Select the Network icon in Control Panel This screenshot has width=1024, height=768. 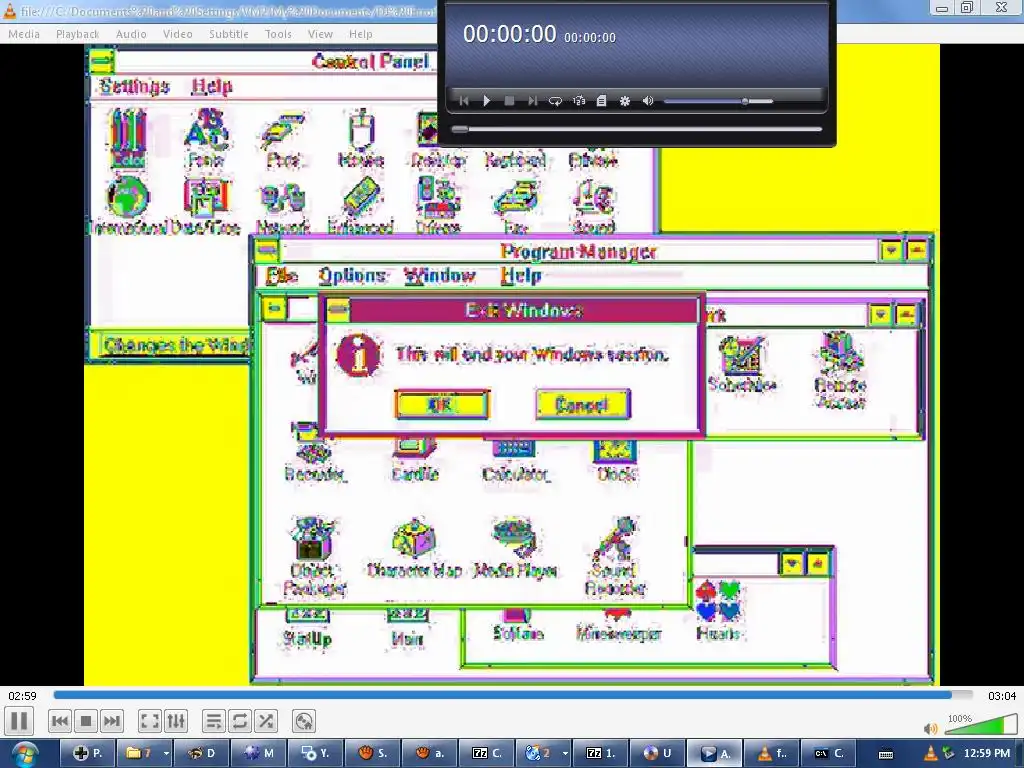click(x=282, y=206)
